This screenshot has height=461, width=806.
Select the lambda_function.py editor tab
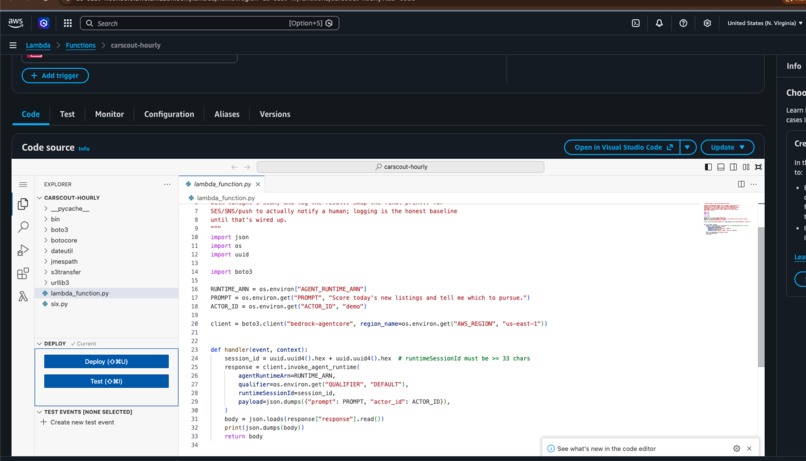[222, 184]
